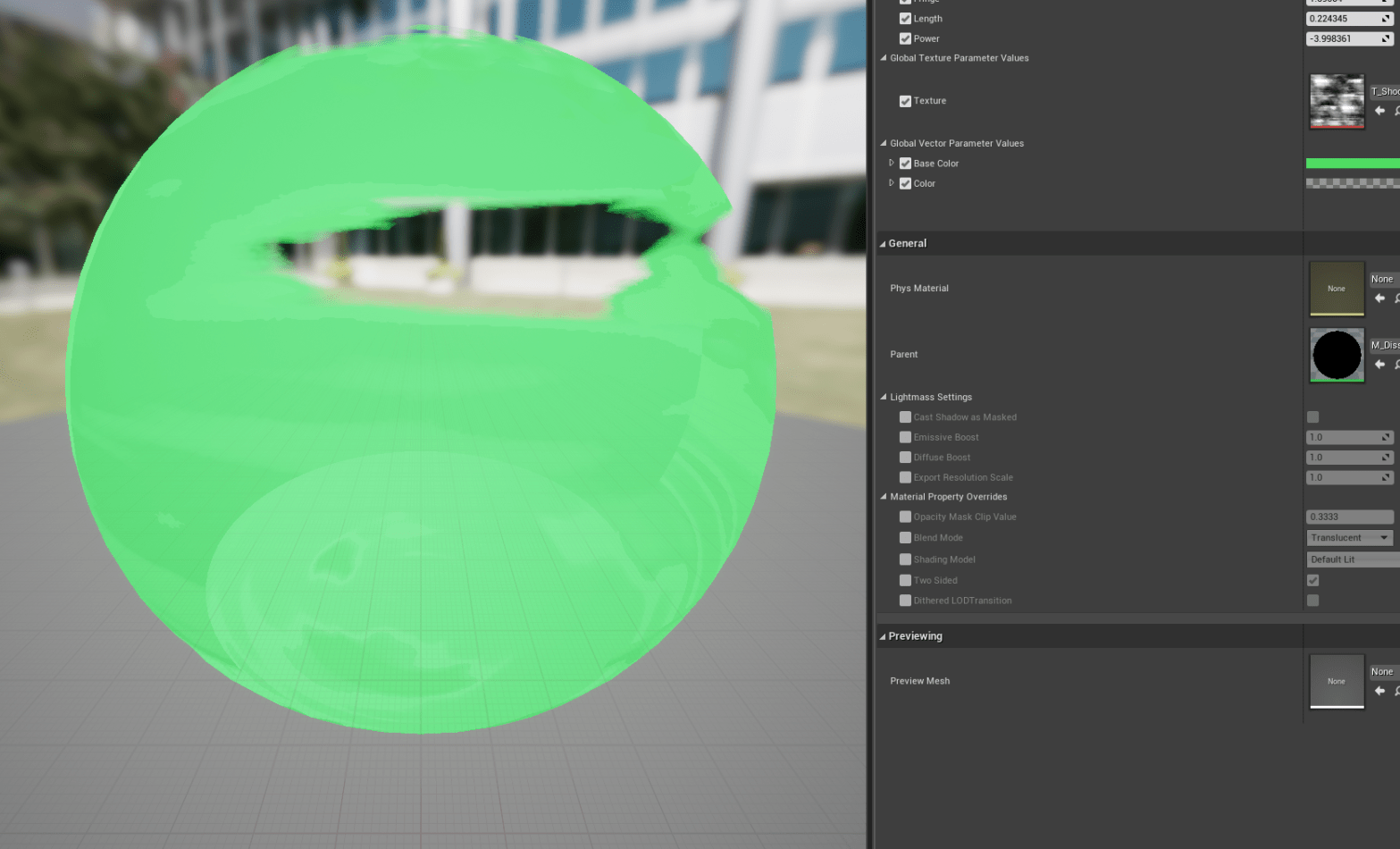Click the Opacity Mask Clip Value field
Screen dimensions: 1400x849
click(x=1349, y=517)
